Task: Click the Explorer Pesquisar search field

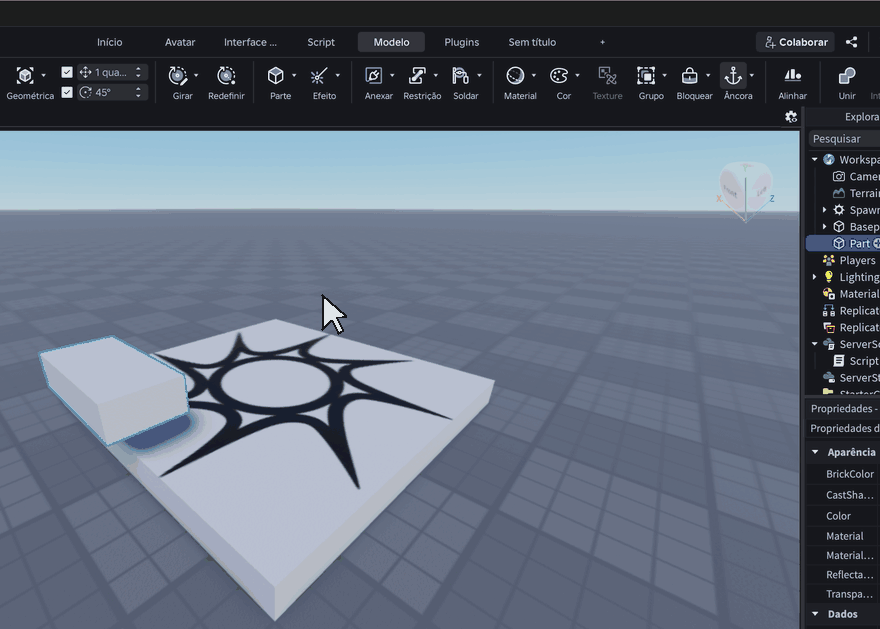Action: click(x=844, y=139)
